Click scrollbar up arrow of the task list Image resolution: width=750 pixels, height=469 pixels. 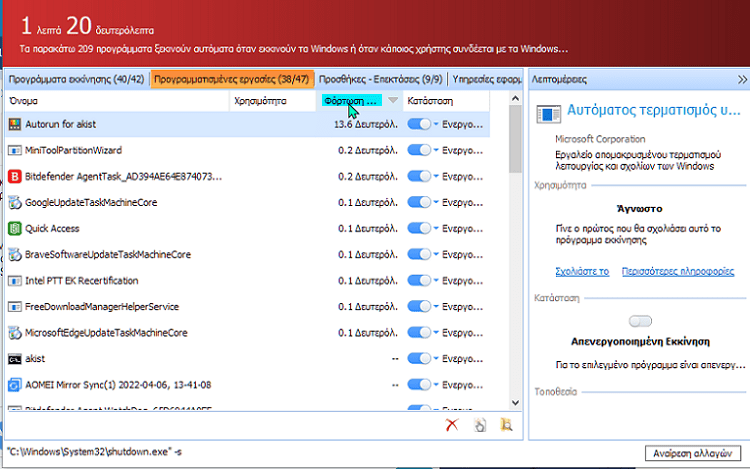[x=515, y=98]
